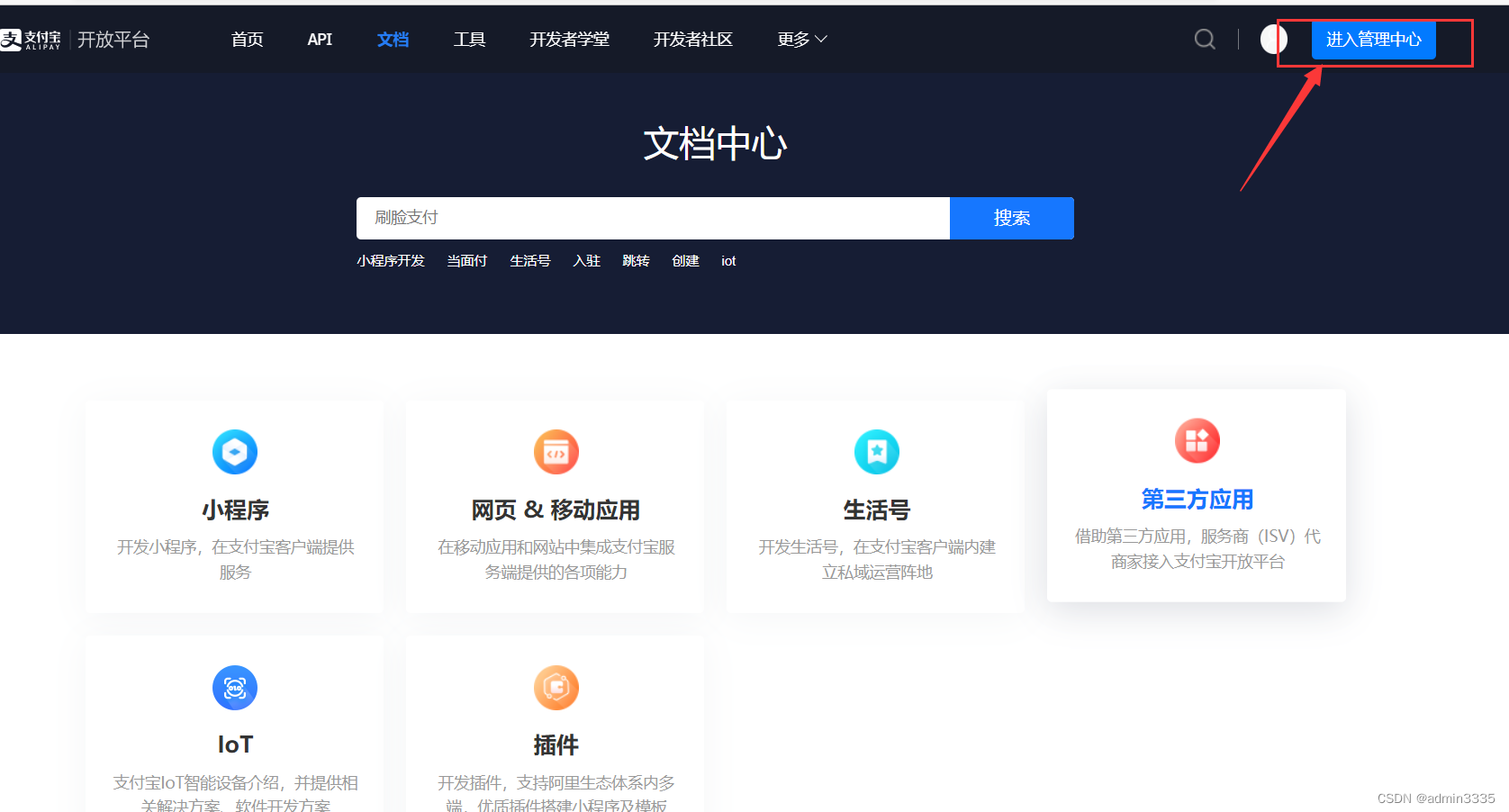
Task: Click the 入驻 shortcut link
Action: 586,260
